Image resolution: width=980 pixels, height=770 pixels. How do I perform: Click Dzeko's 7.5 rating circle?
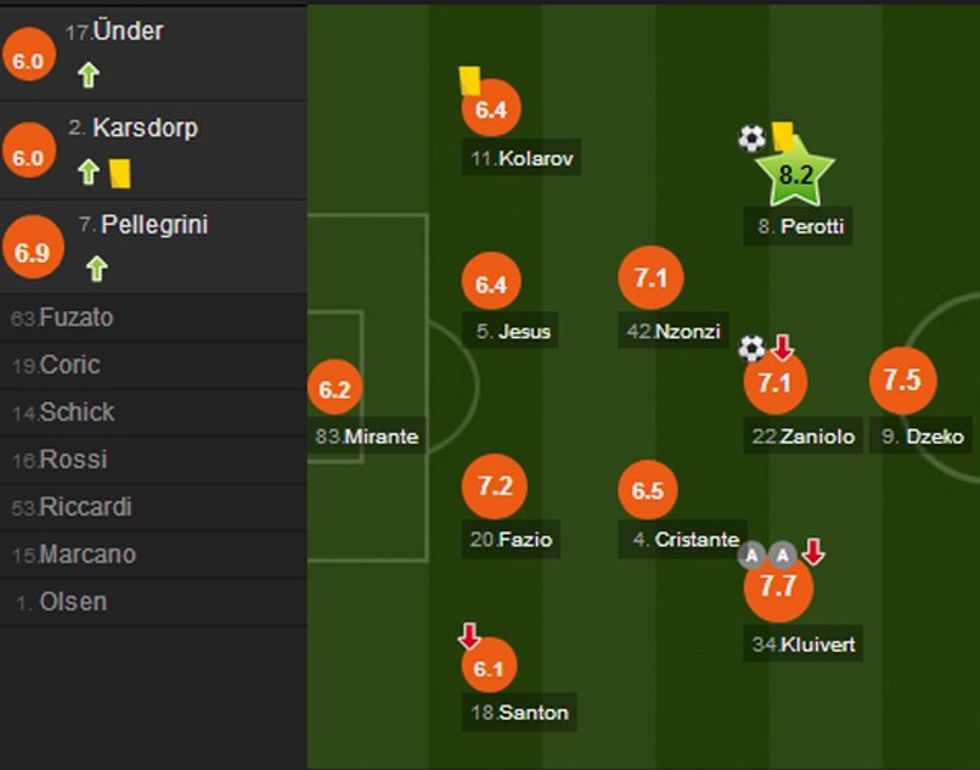902,381
